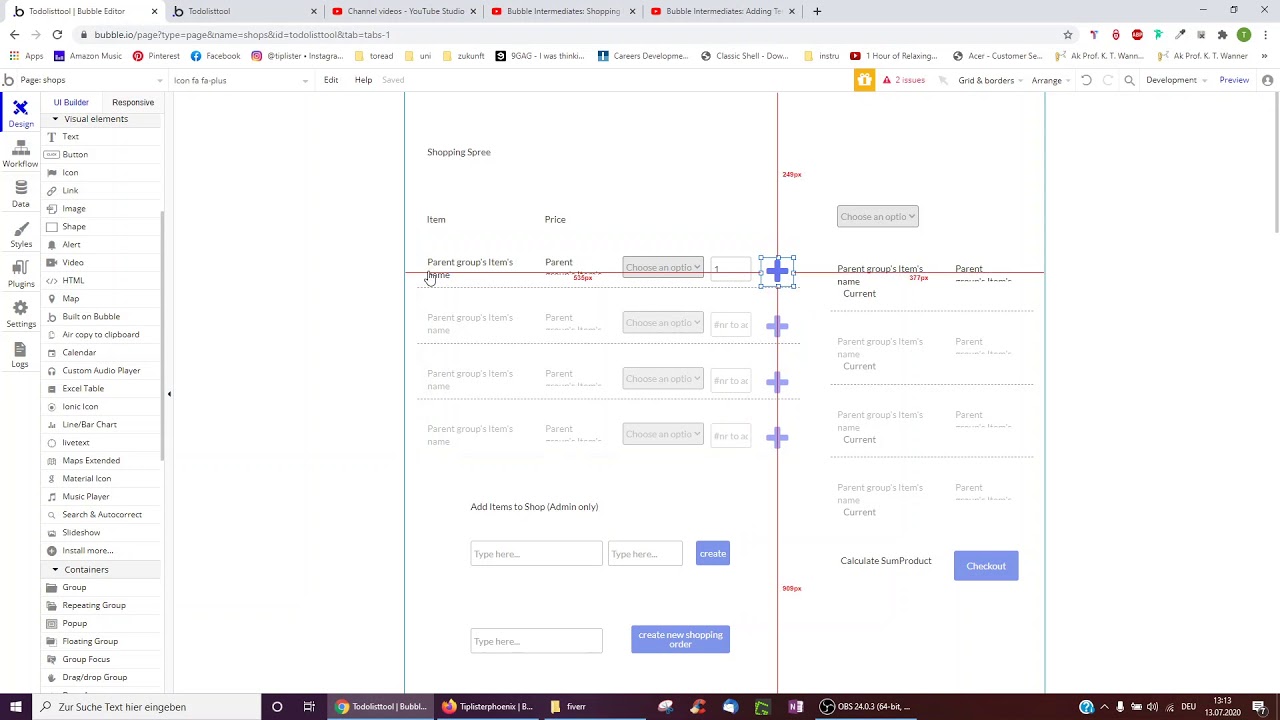Open the user account avatar in editor
This screenshot has height=720, width=1280.
pos(1267,80)
